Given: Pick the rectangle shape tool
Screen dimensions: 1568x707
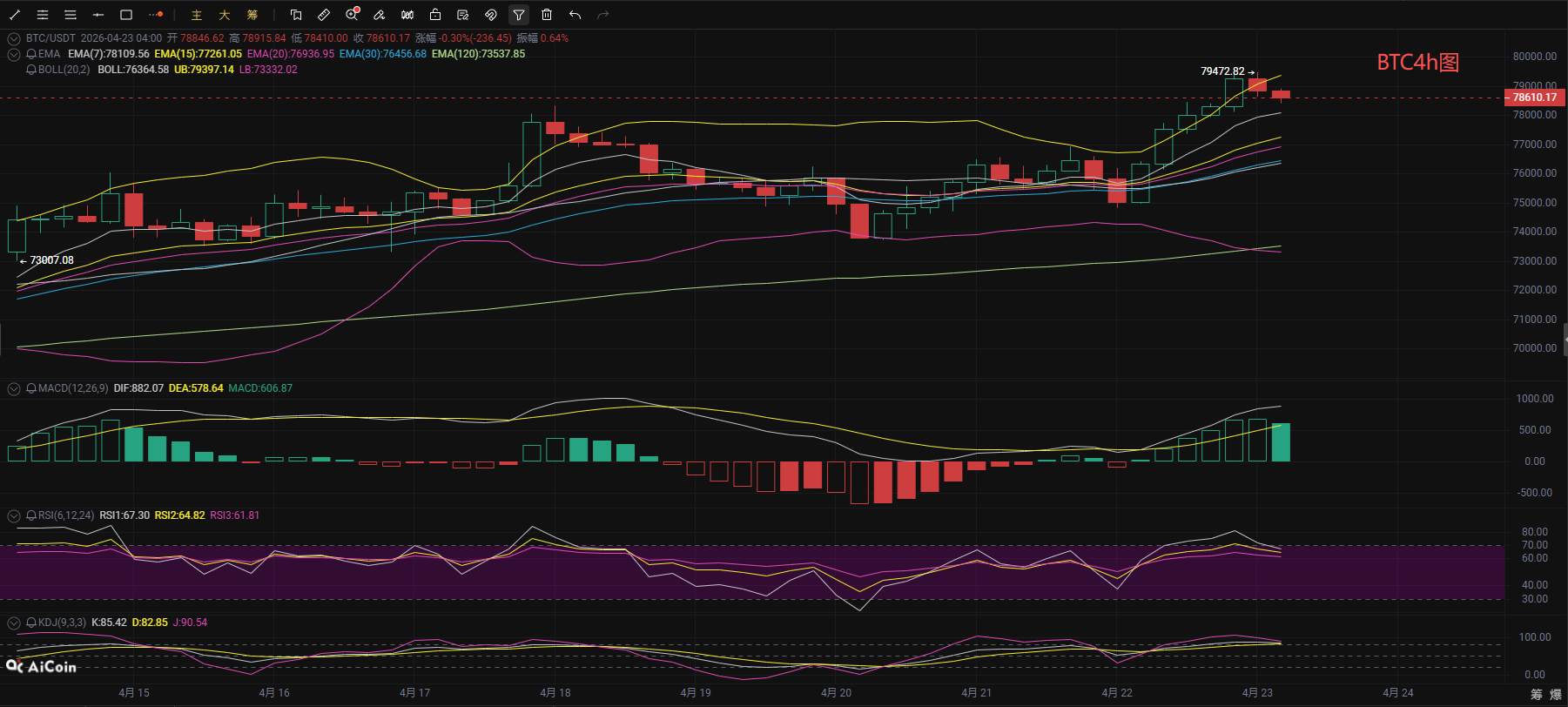Looking at the screenshot, I should [x=126, y=15].
